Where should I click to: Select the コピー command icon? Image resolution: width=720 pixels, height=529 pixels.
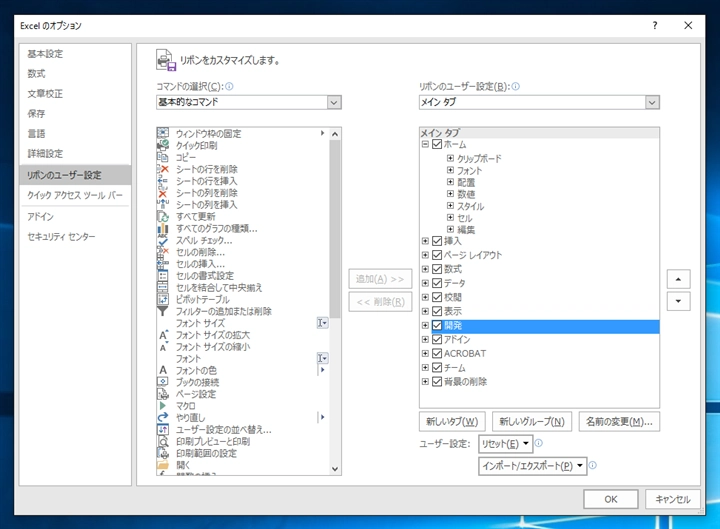pyautogui.click(x=163, y=157)
